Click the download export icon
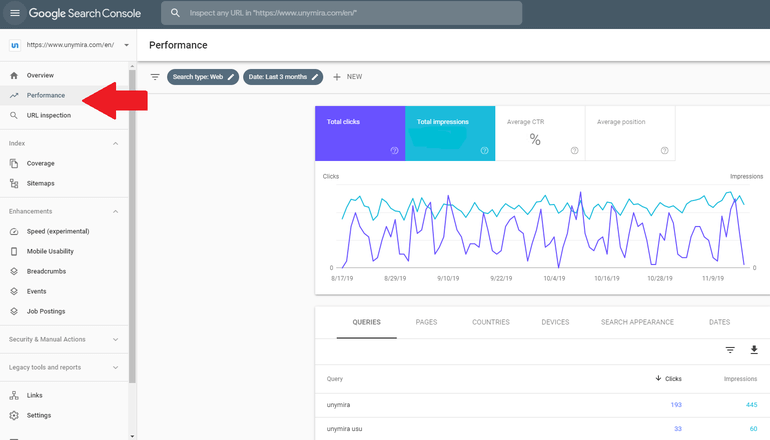This screenshot has height=440, width=770. point(754,350)
